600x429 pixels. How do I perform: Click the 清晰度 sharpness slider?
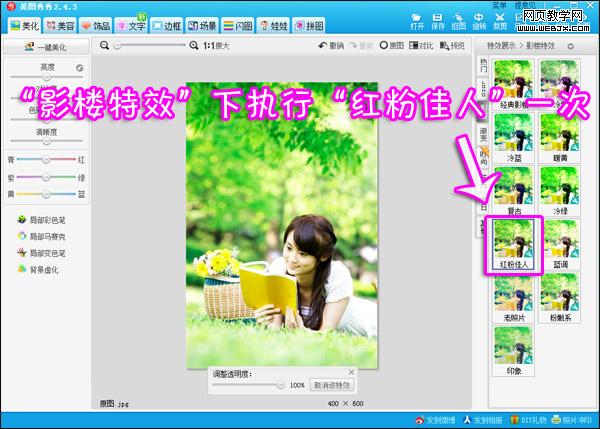pyautogui.click(x=46, y=141)
